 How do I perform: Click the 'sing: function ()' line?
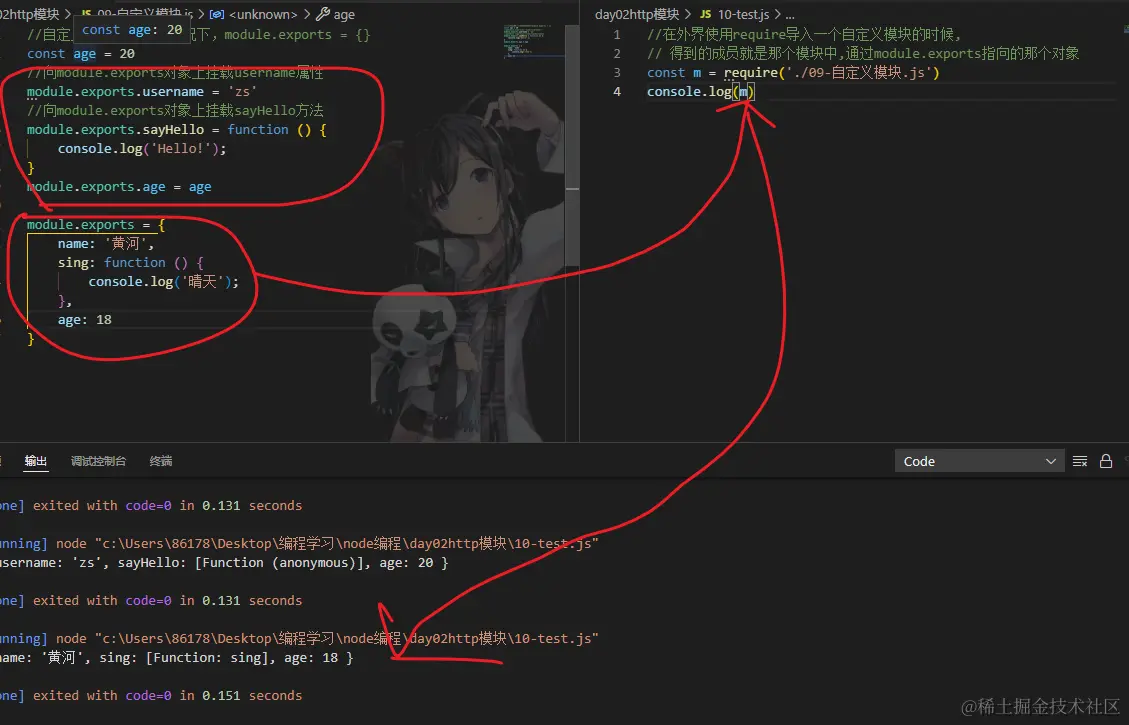[x=131, y=263]
